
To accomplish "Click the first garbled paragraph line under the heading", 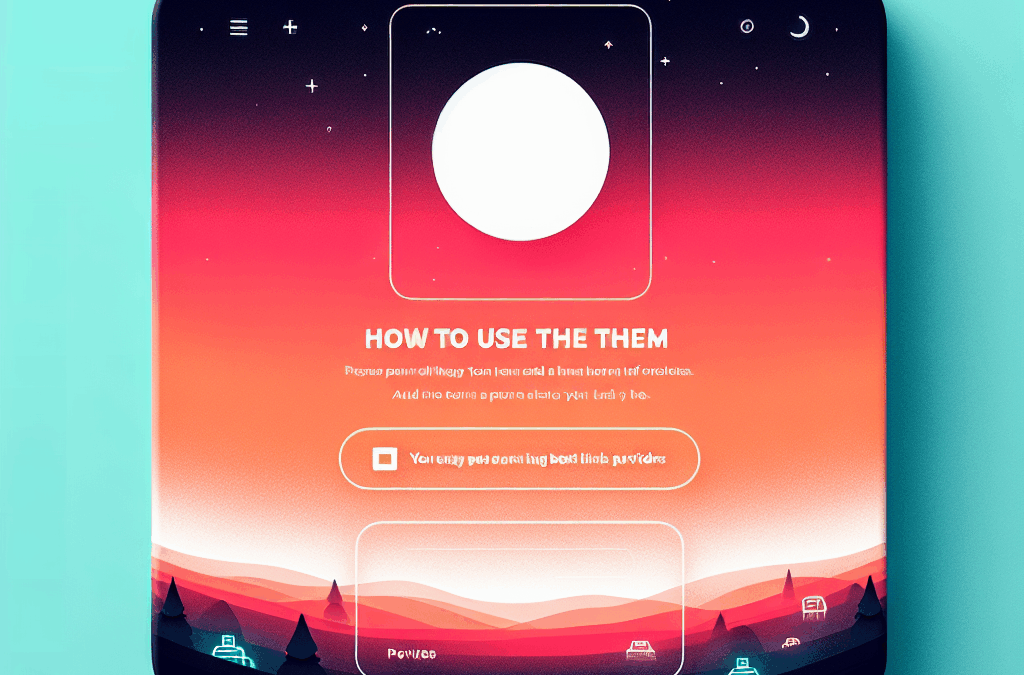I will click(519, 371).
